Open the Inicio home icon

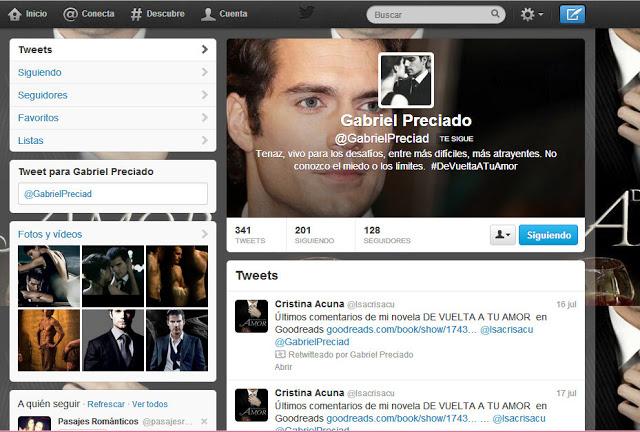[x=15, y=14]
